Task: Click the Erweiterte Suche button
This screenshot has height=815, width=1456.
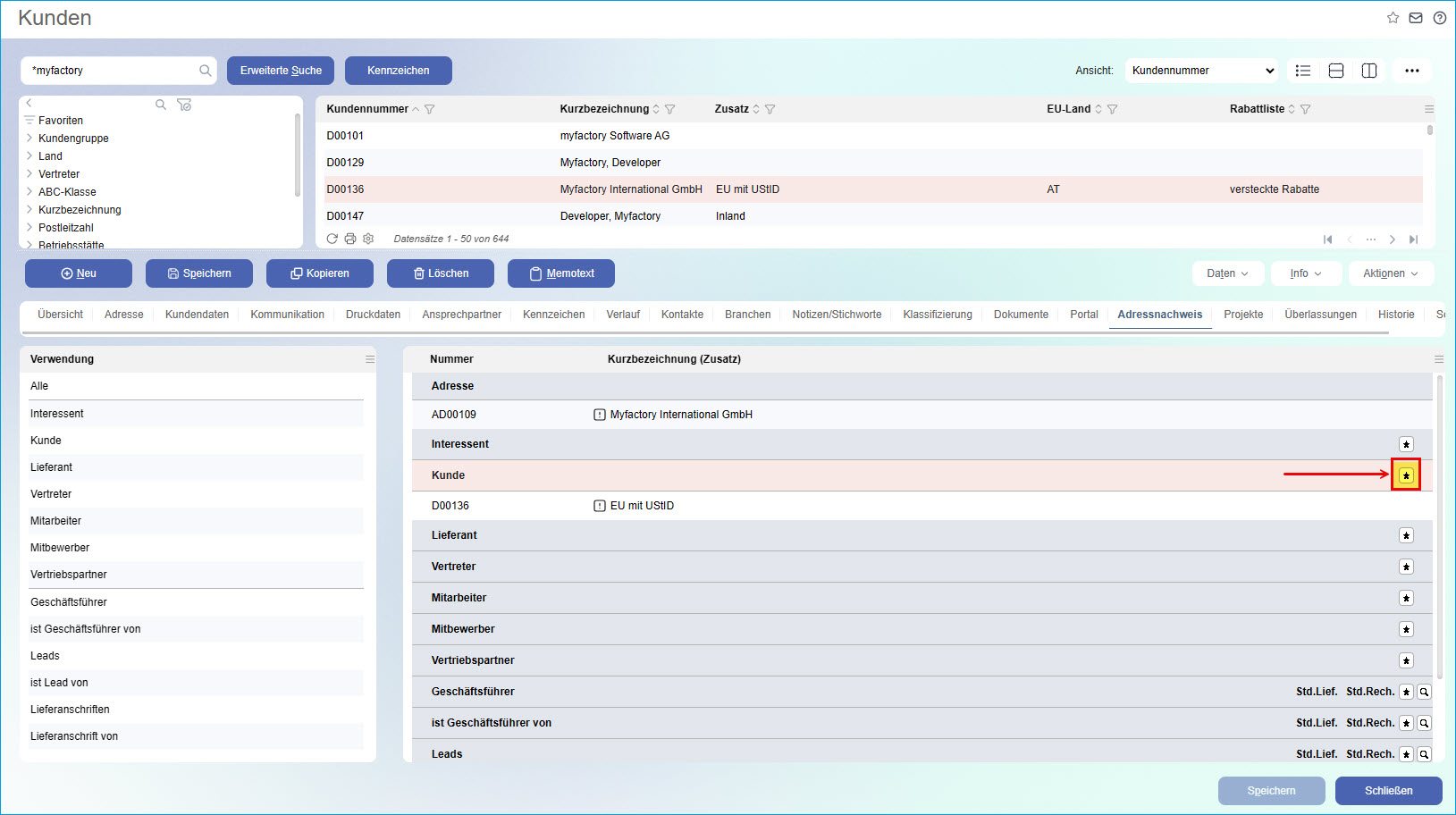Action: click(281, 71)
